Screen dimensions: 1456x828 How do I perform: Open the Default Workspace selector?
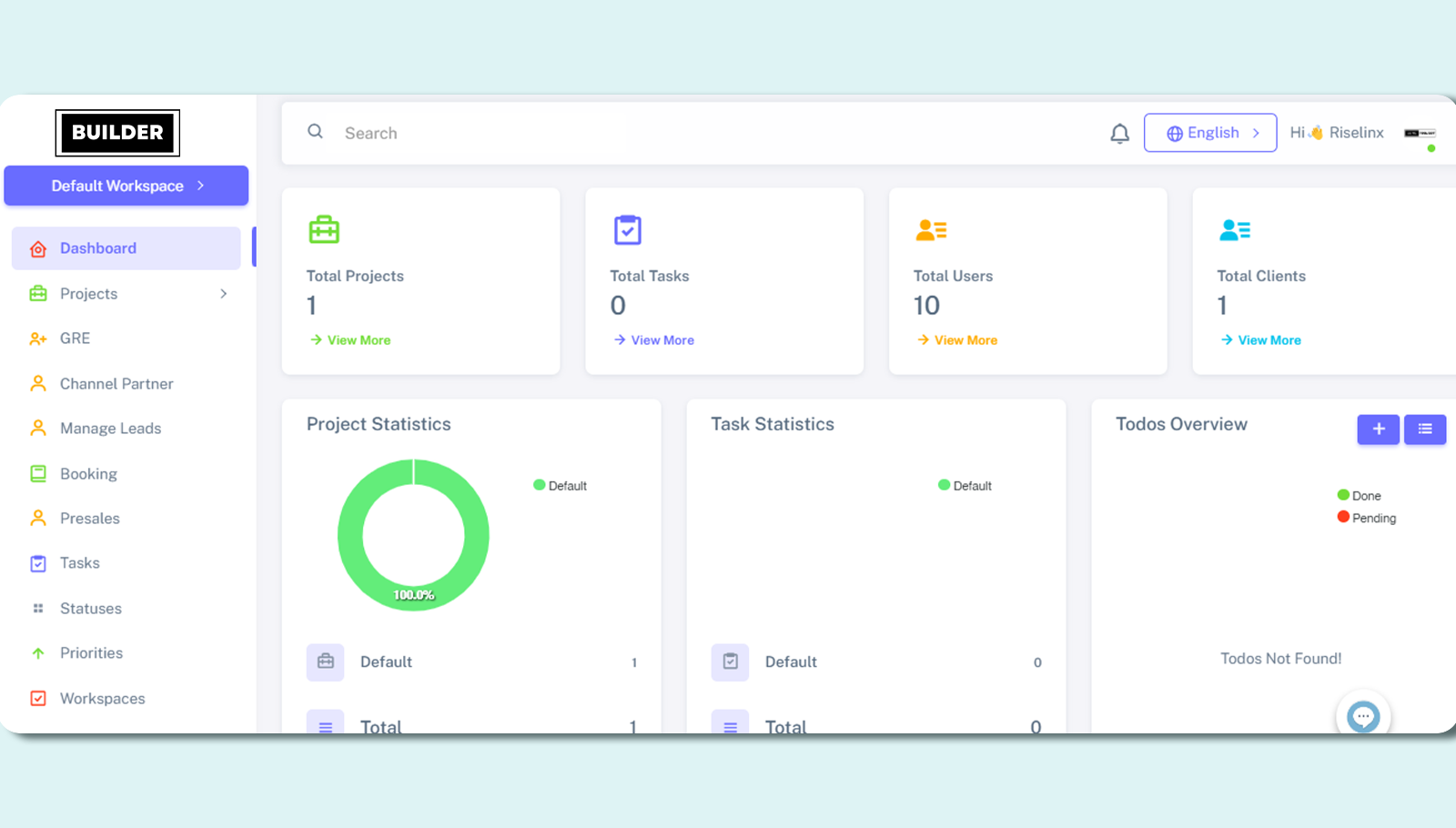[x=126, y=186]
